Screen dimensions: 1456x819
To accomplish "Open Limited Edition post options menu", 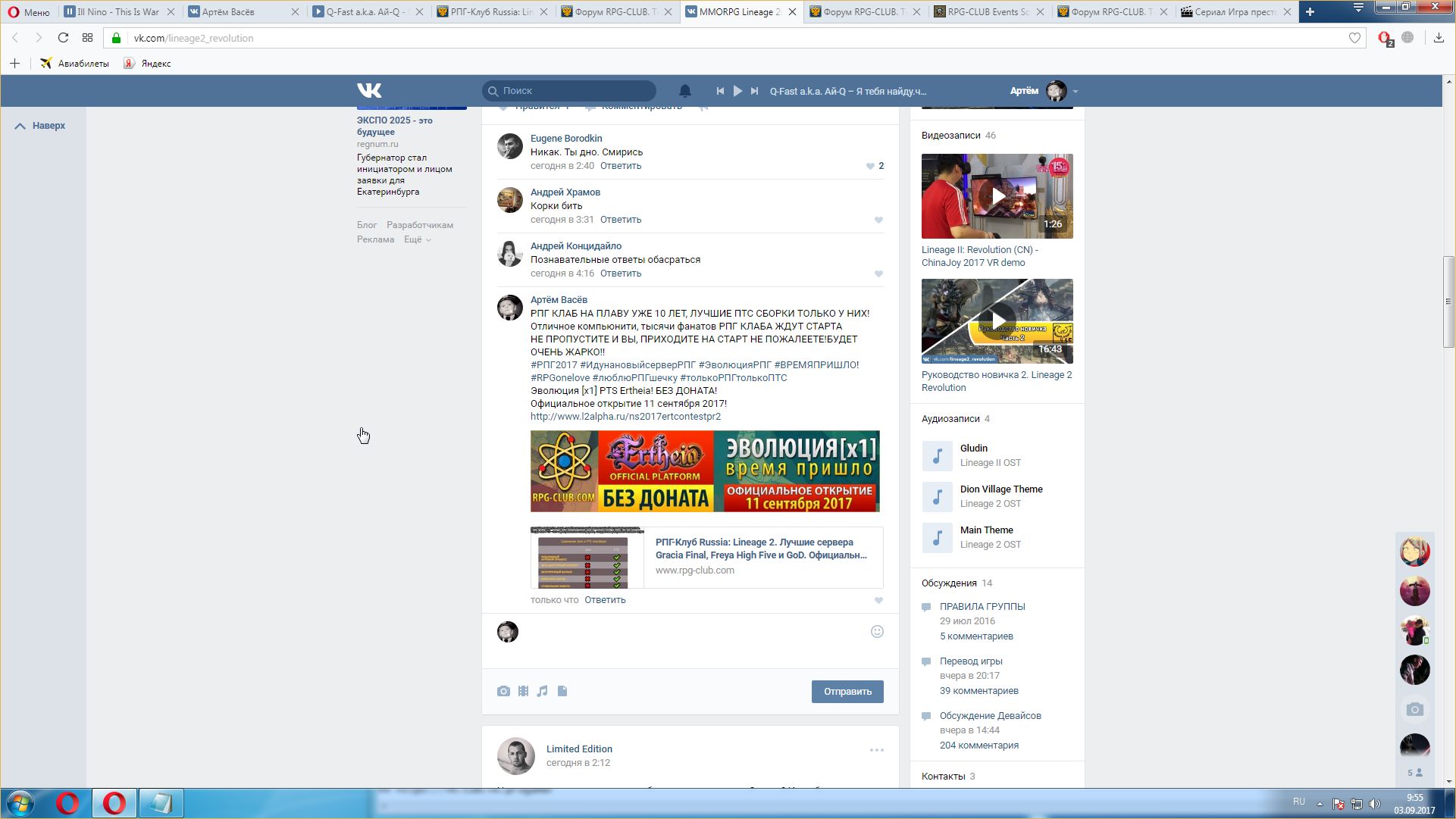I will coord(877,750).
